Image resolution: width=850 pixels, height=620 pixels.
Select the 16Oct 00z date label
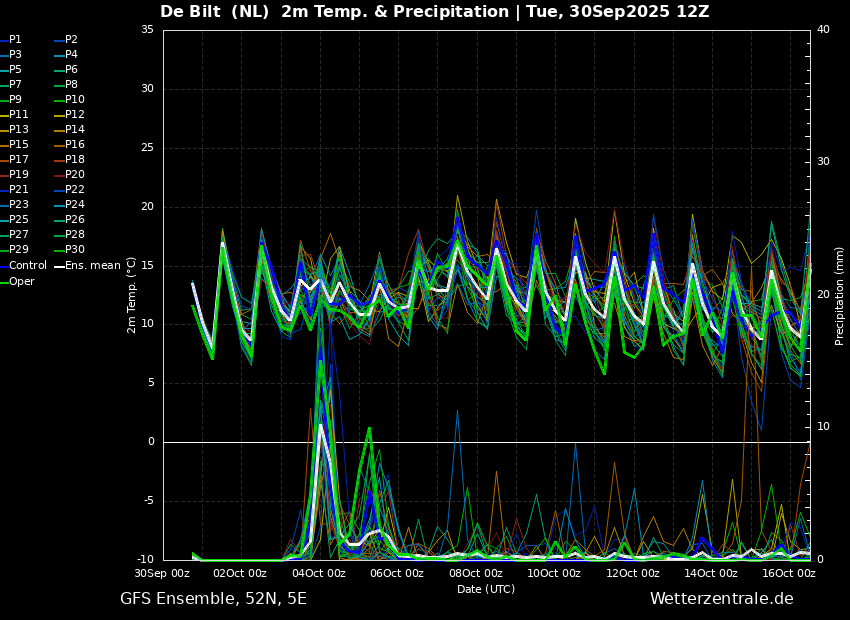(791, 573)
